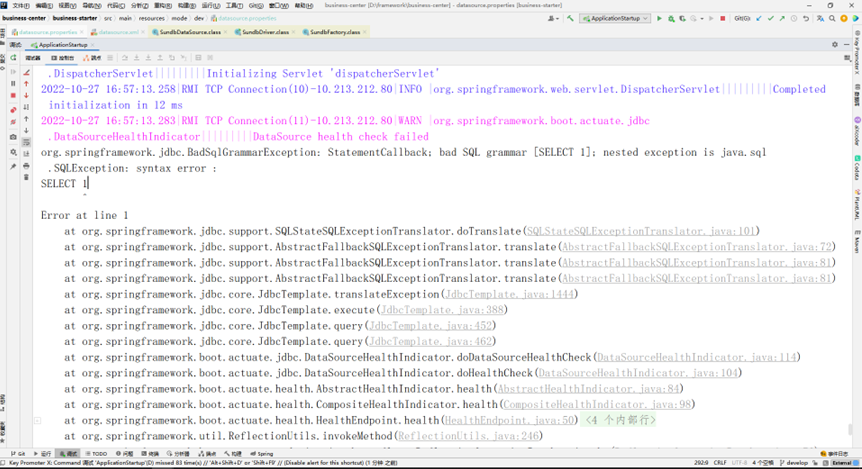Click the red Stop icon in debug sidebar
This screenshot has height=469, width=862.
pos(13,96)
